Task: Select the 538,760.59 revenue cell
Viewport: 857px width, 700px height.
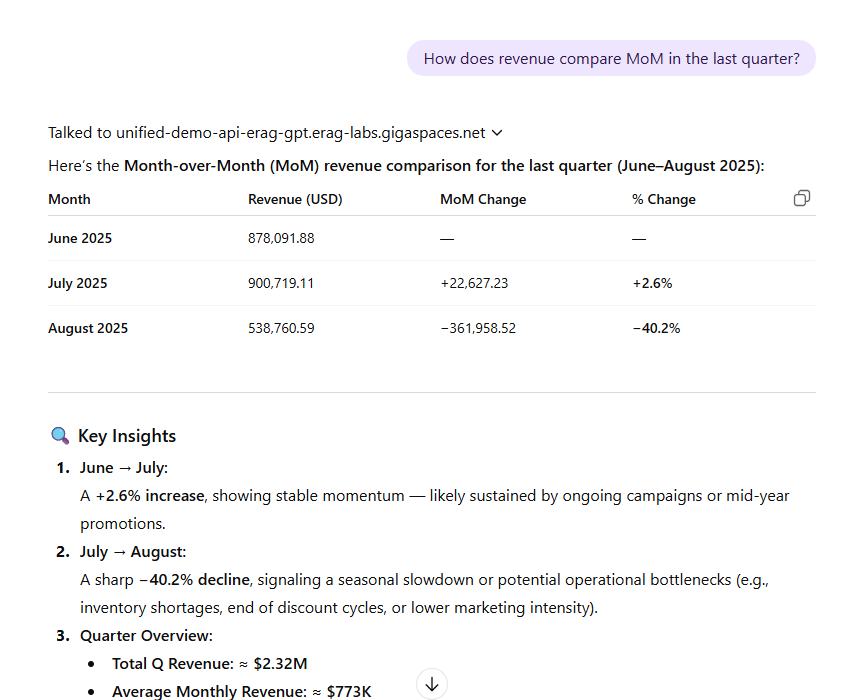Action: [x=281, y=328]
